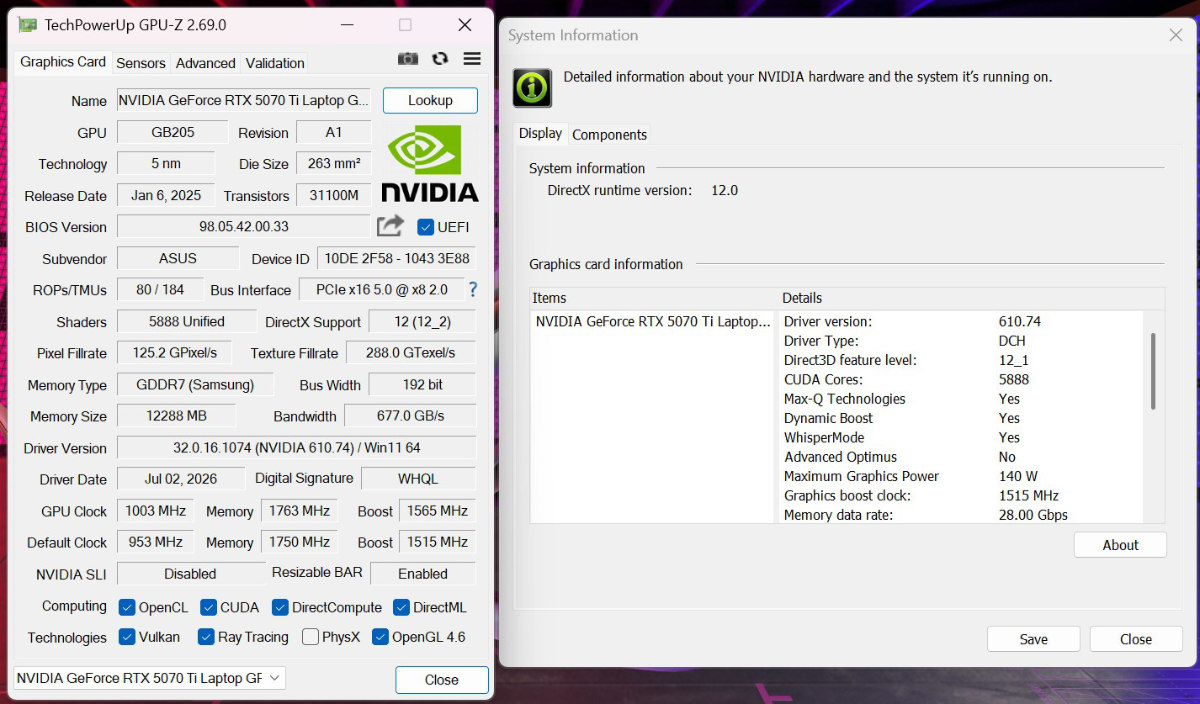Viewport: 1200px width, 704px height.
Task: Switch to the Sensors tab
Action: pos(141,63)
